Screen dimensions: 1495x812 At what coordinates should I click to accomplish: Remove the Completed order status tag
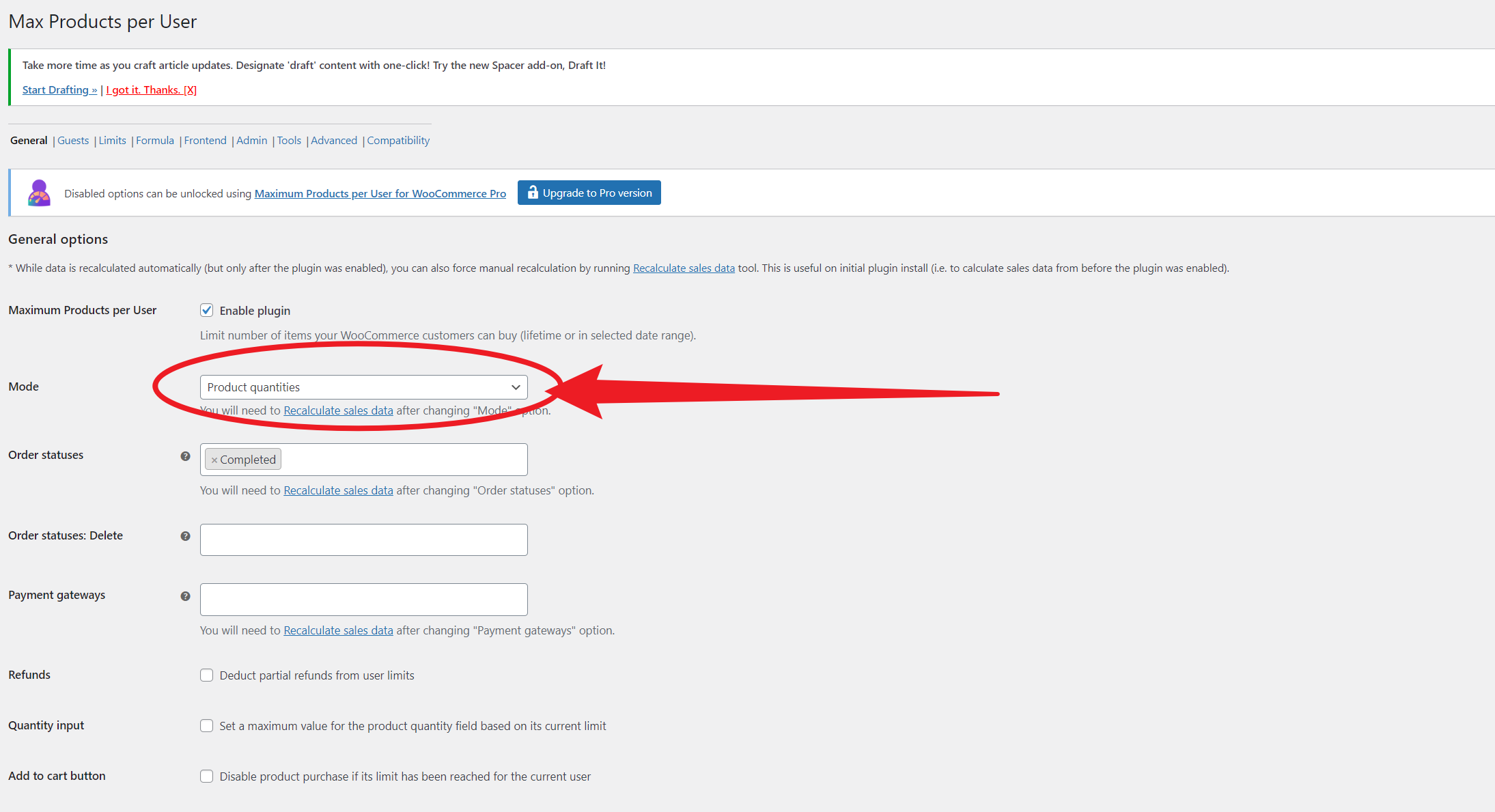tap(215, 459)
